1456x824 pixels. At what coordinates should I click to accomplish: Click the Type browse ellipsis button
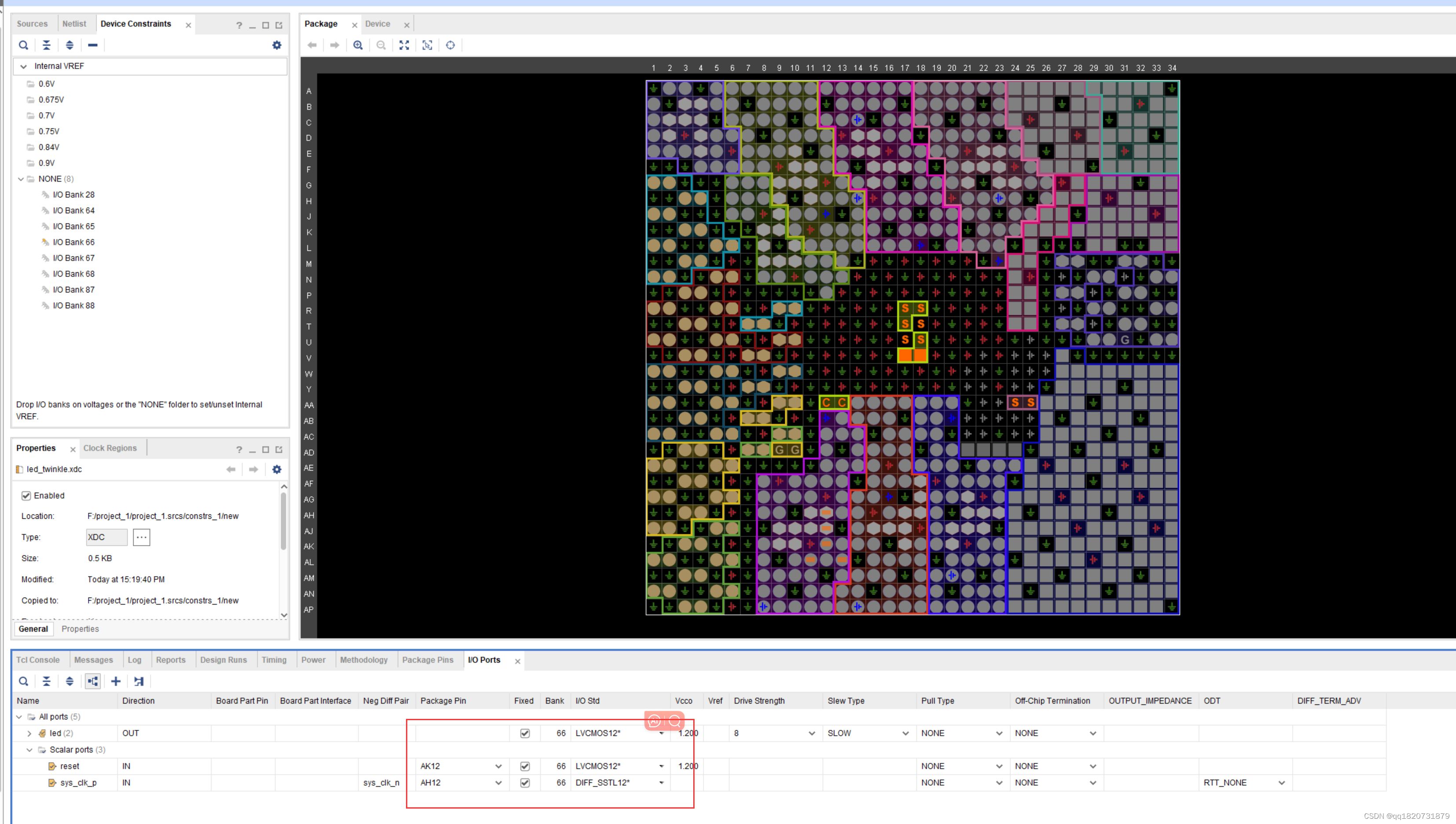pos(142,537)
